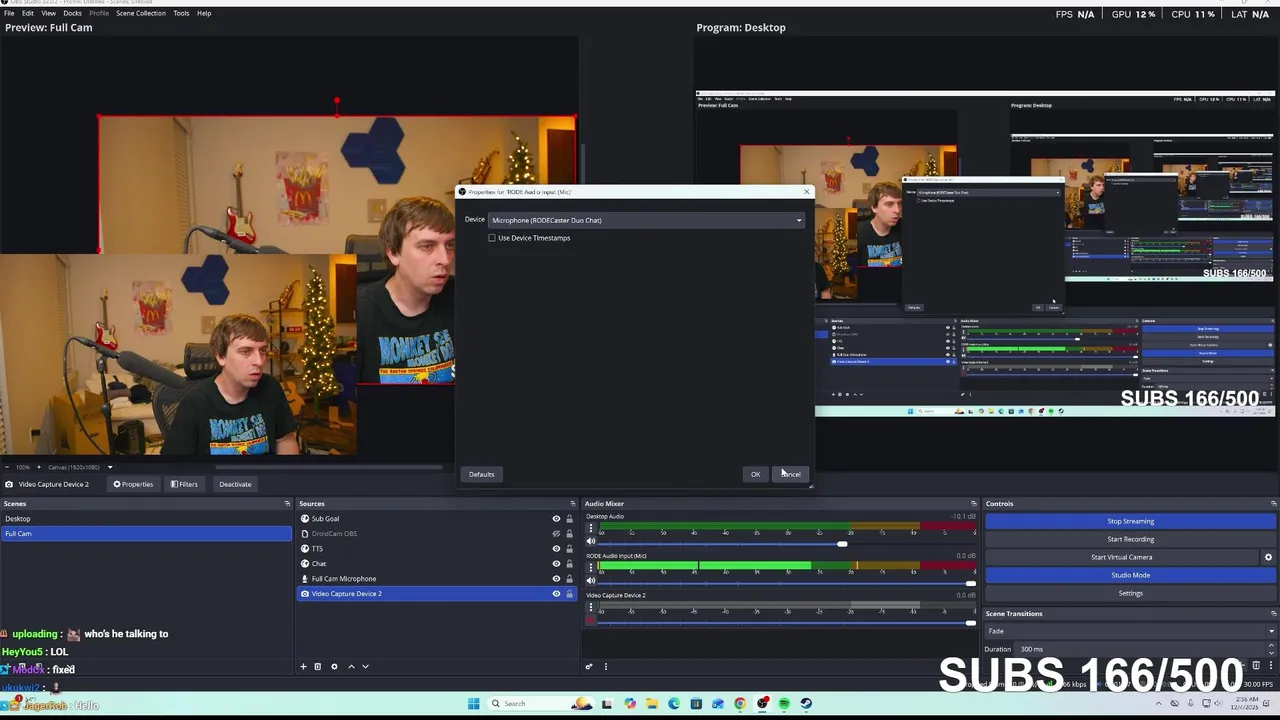Click the taskbar Search box
Viewport: 1280px width, 720px height.
540,704
